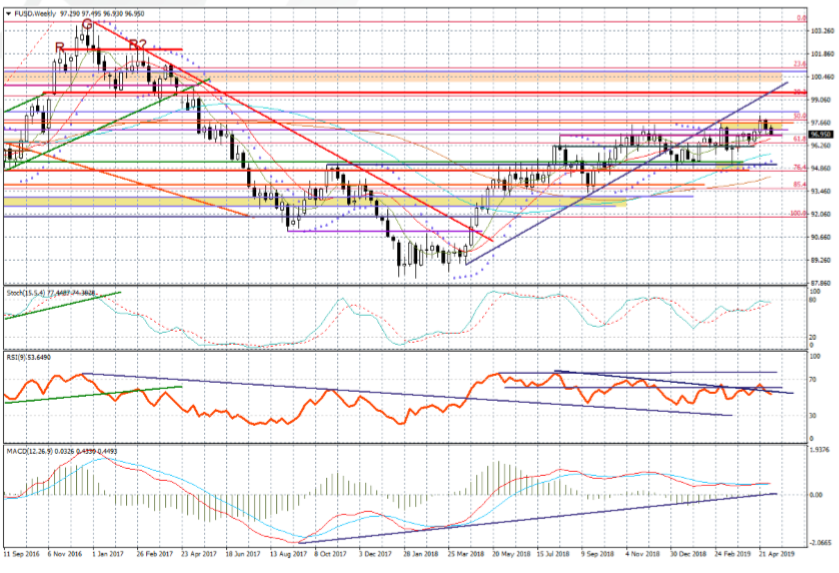Click the 103.260 price scale label
Image resolution: width=839 pixels, height=573 pixels.
point(822,31)
